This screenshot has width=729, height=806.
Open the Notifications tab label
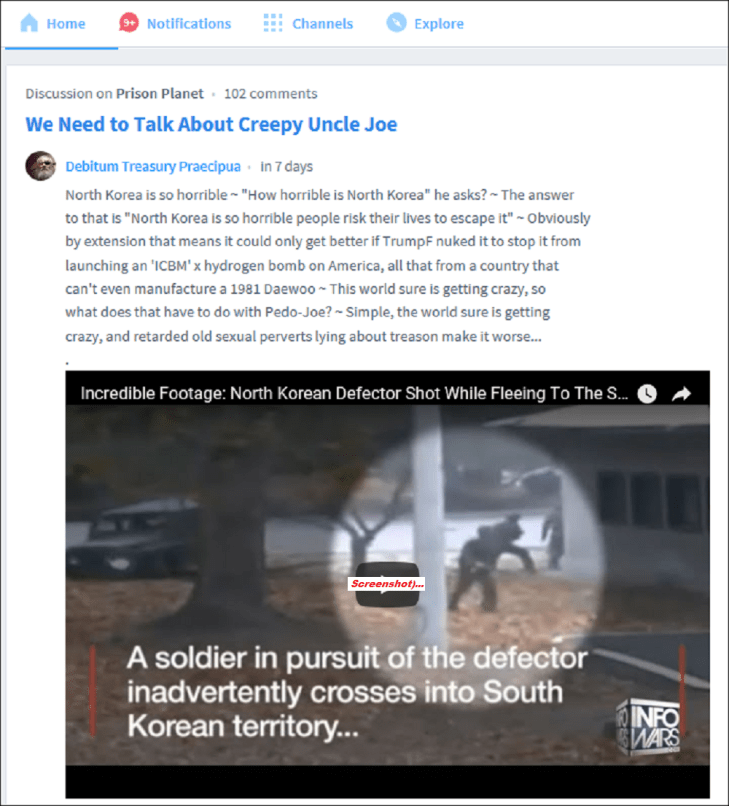point(189,24)
